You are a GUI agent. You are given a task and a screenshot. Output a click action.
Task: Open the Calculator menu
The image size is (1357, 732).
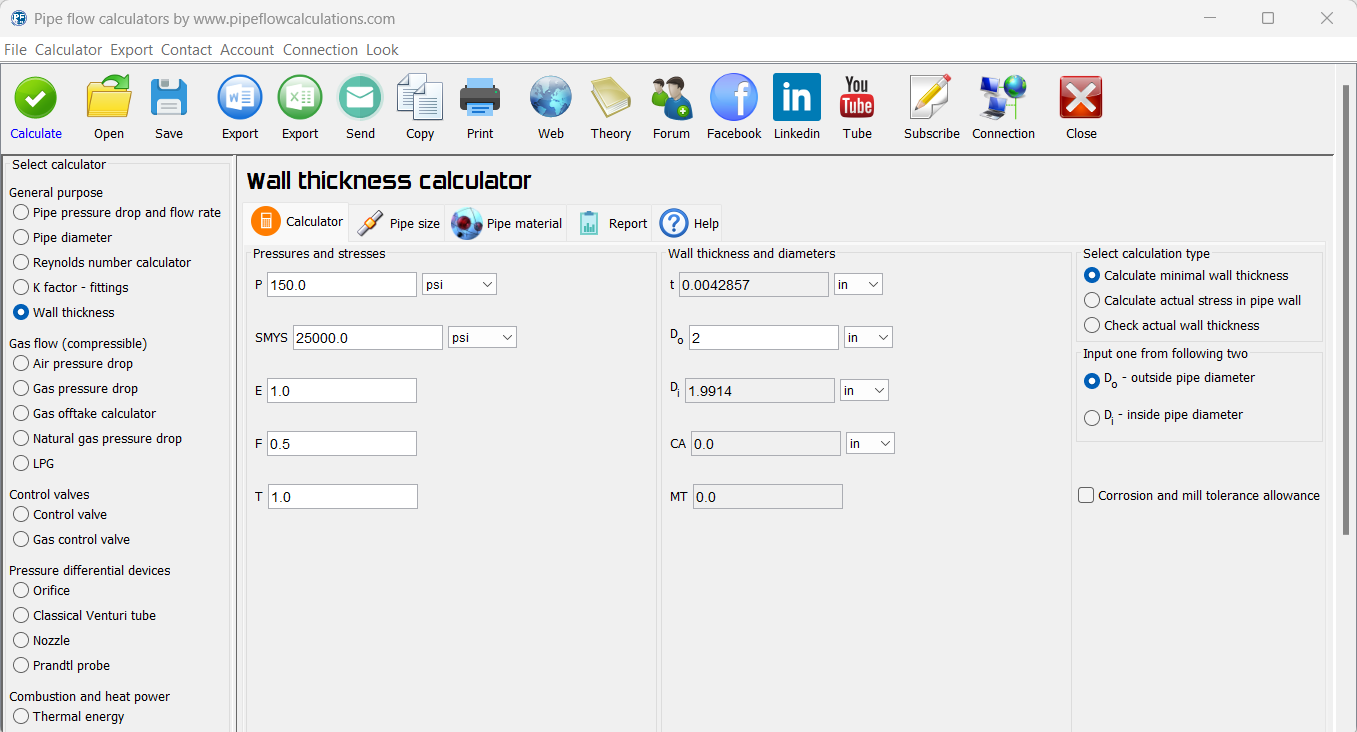pos(68,49)
